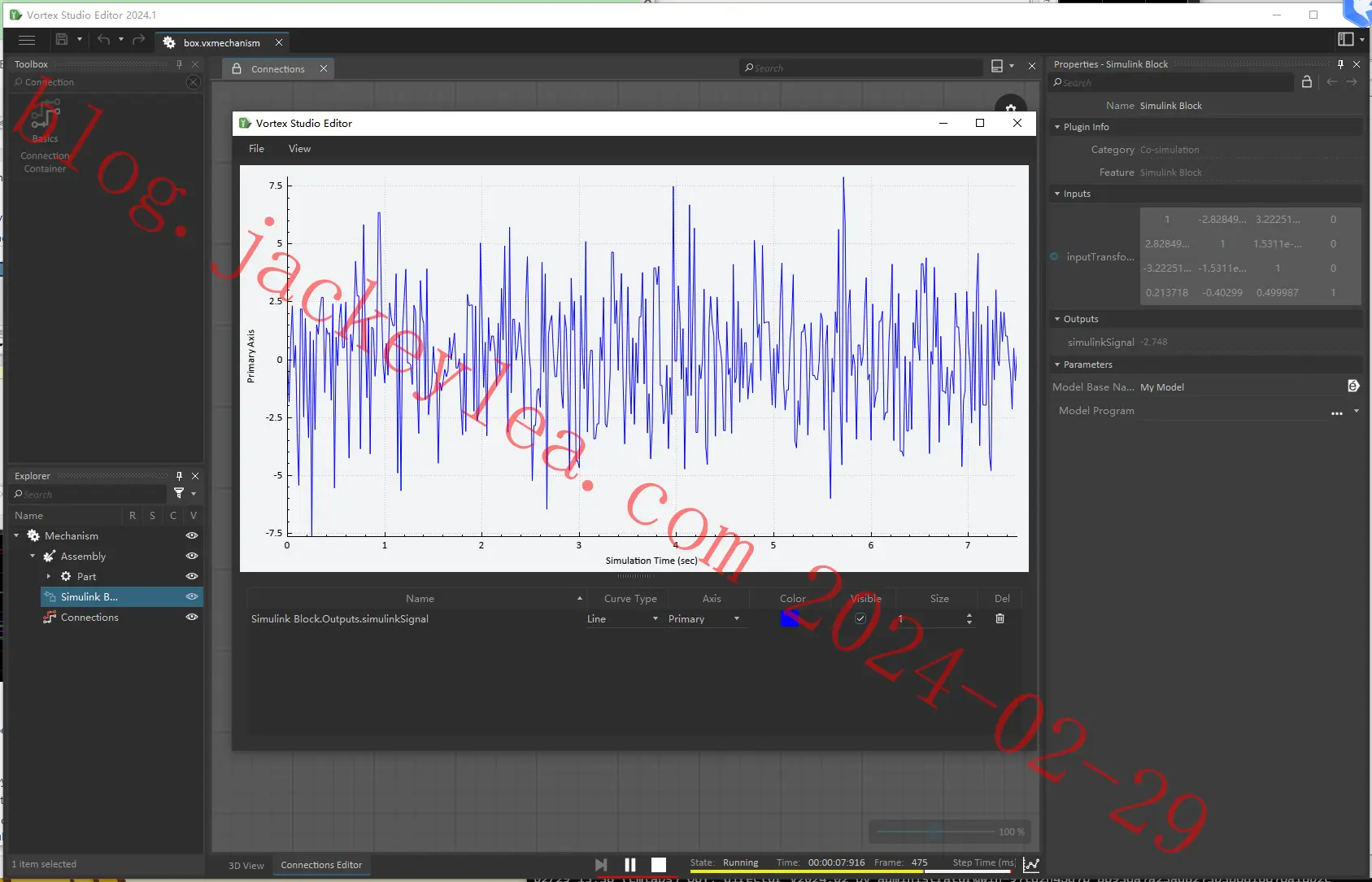
Task: Open the File menu in plot window
Action: pos(256,148)
